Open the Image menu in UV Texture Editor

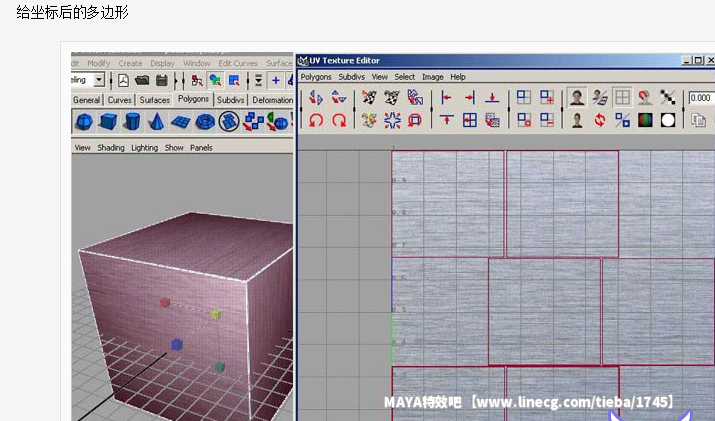pos(433,77)
